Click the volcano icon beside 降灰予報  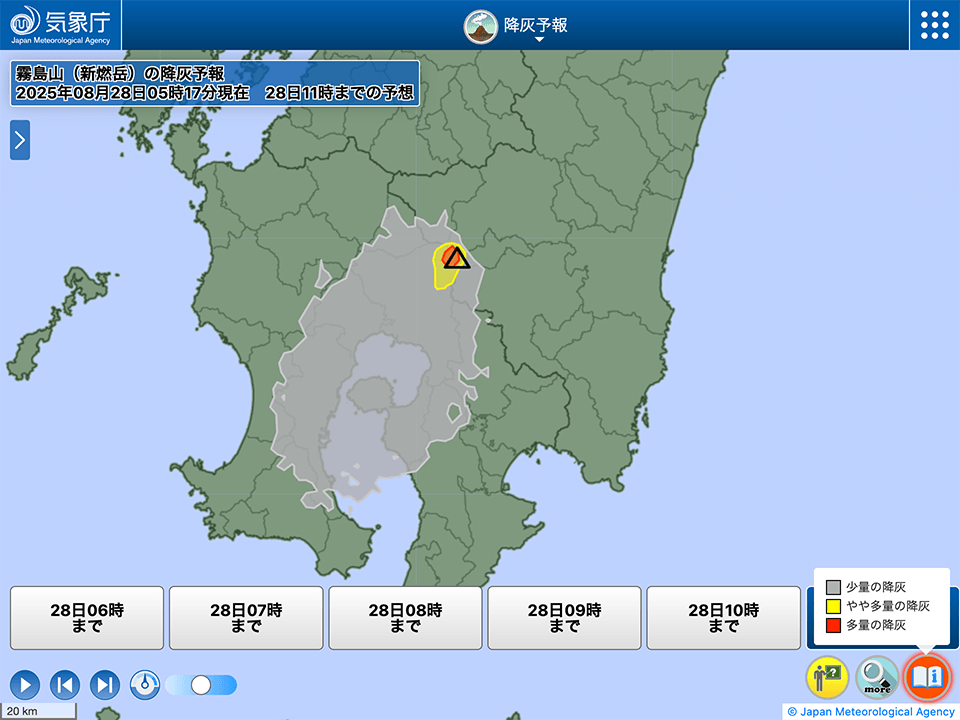[481, 26]
